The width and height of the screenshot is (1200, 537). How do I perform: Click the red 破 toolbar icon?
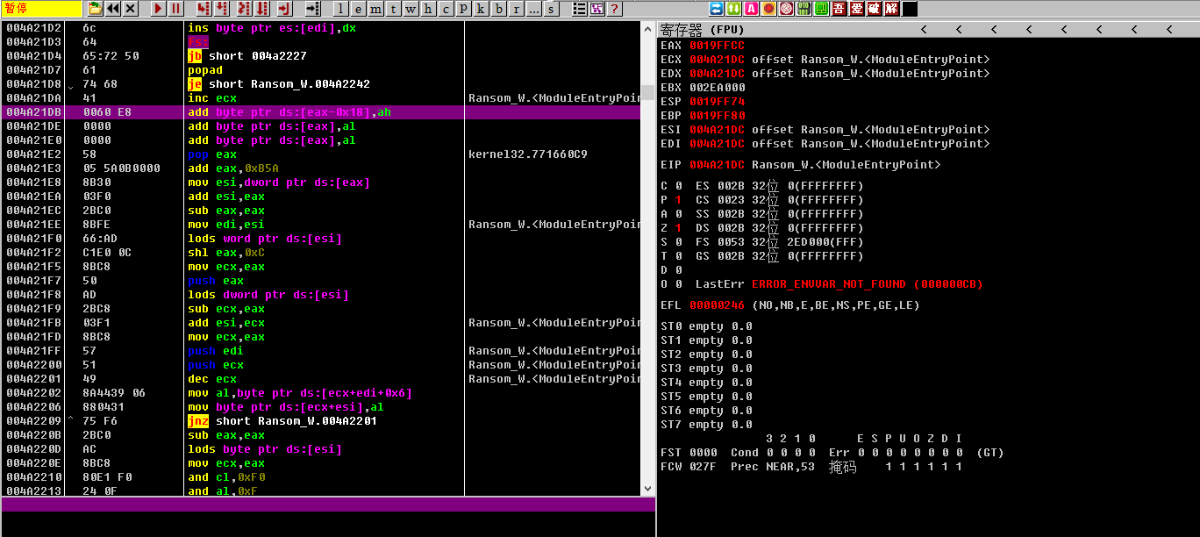(x=873, y=9)
